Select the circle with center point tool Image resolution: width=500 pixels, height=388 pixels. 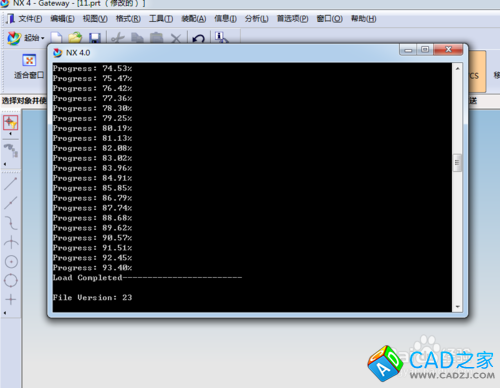point(11,262)
